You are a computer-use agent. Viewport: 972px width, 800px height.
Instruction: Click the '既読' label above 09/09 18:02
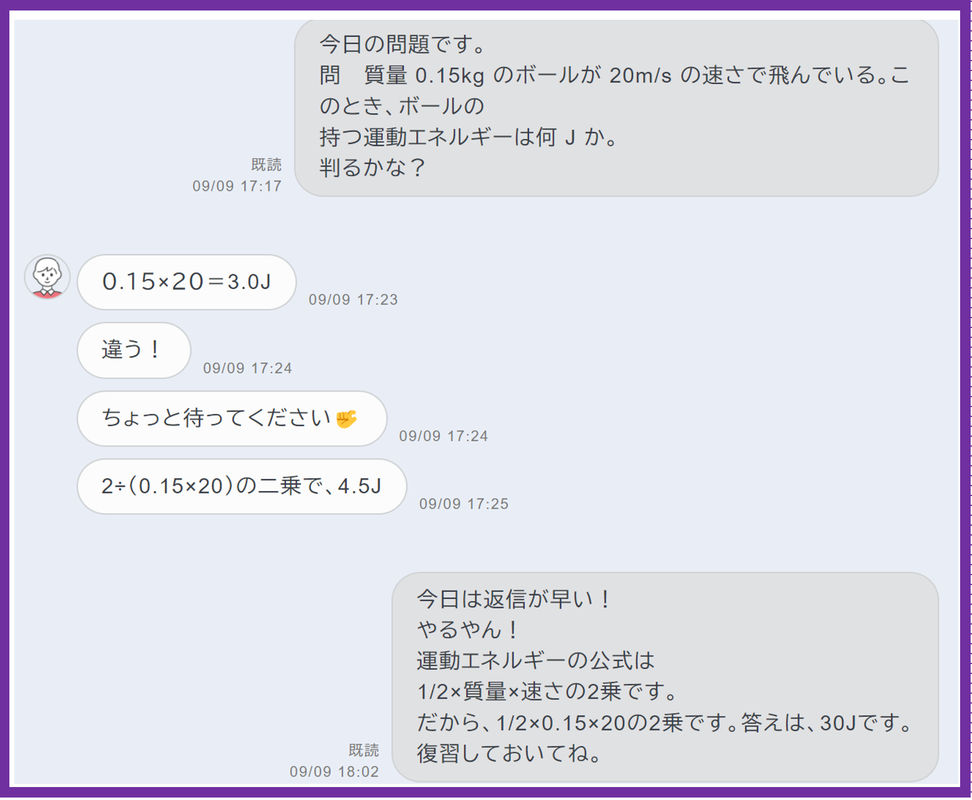(x=364, y=750)
